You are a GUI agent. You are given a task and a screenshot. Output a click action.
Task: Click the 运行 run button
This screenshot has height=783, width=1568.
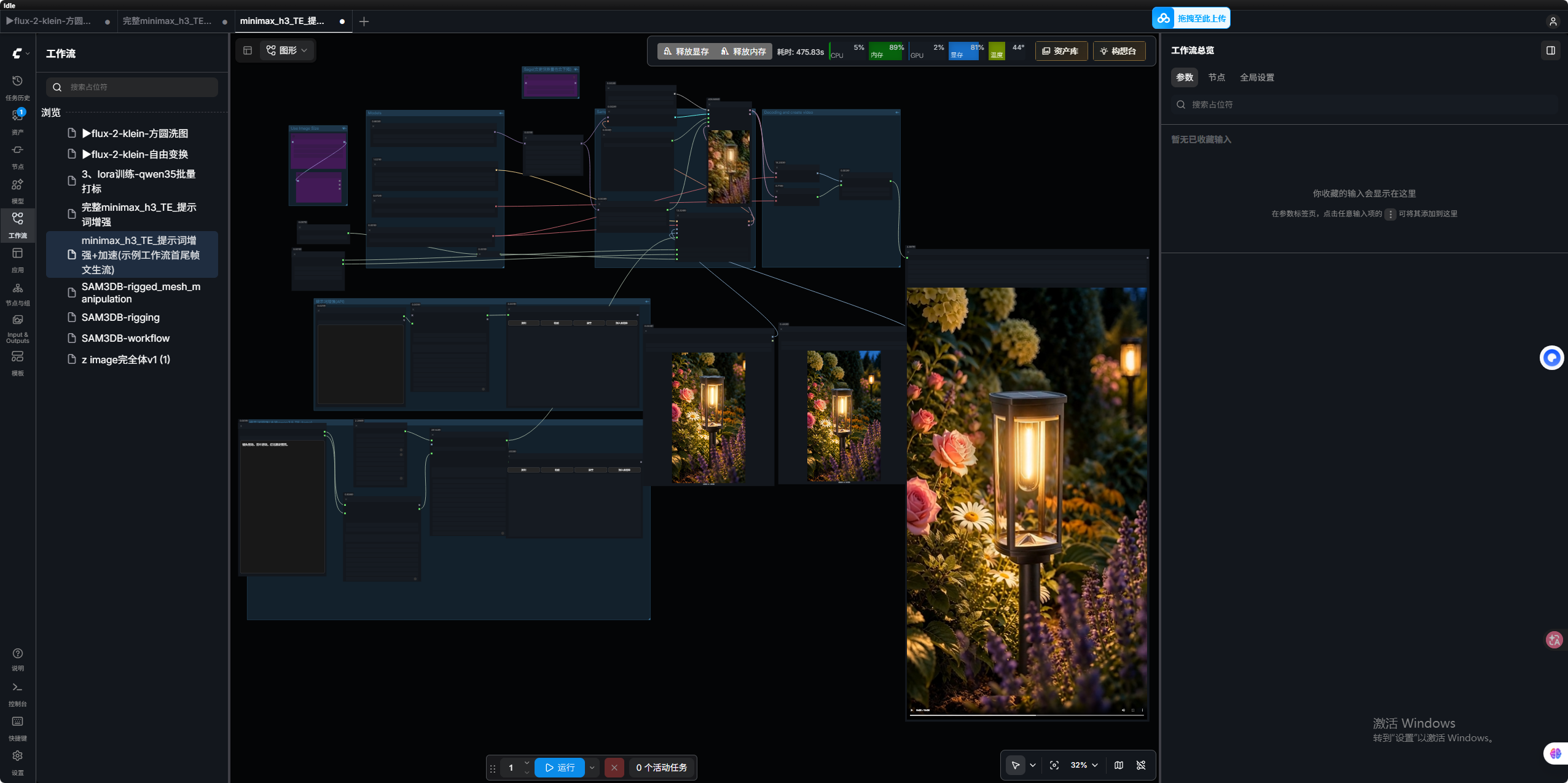coord(560,767)
